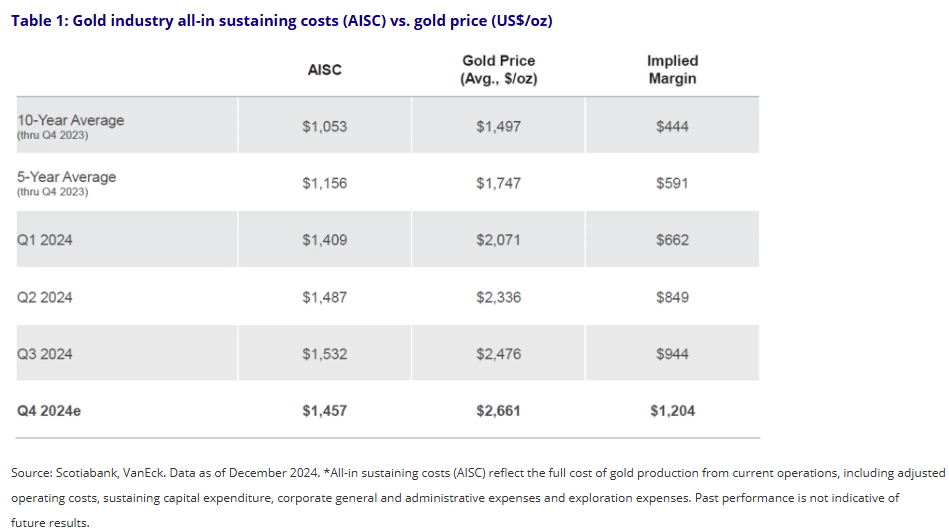The width and height of the screenshot is (949, 532).
Task: Click the 5-Year Average row label
Action: (x=67, y=178)
